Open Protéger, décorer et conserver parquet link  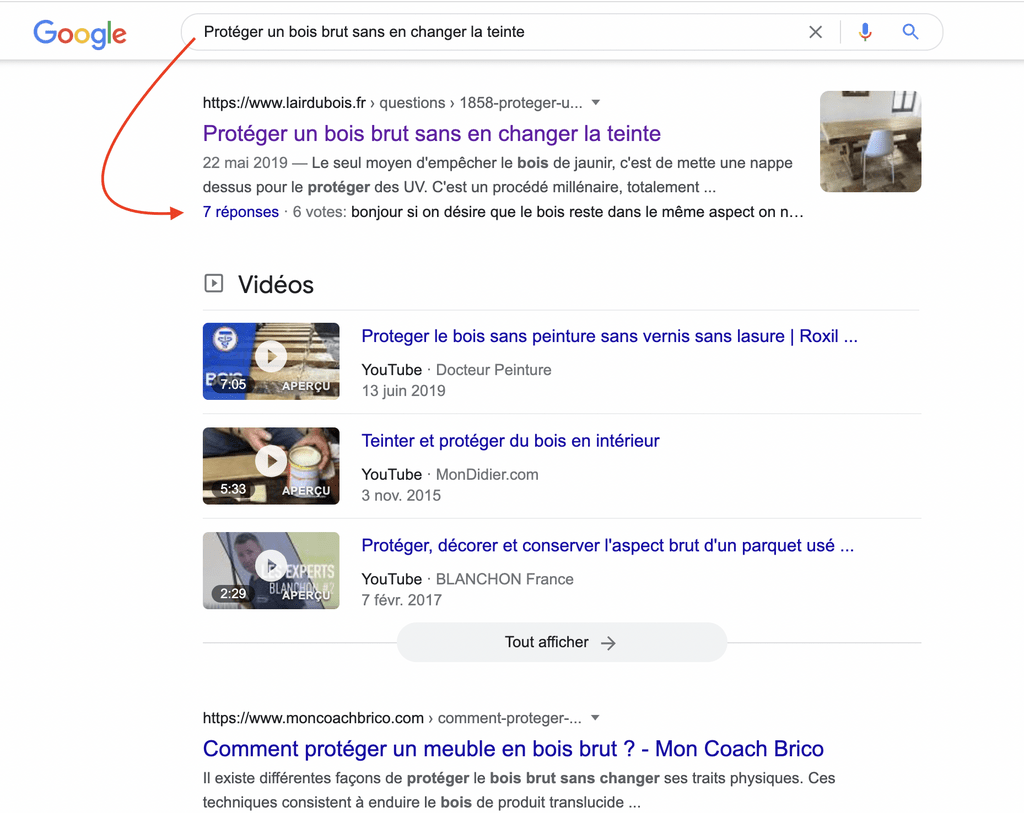[607, 545]
